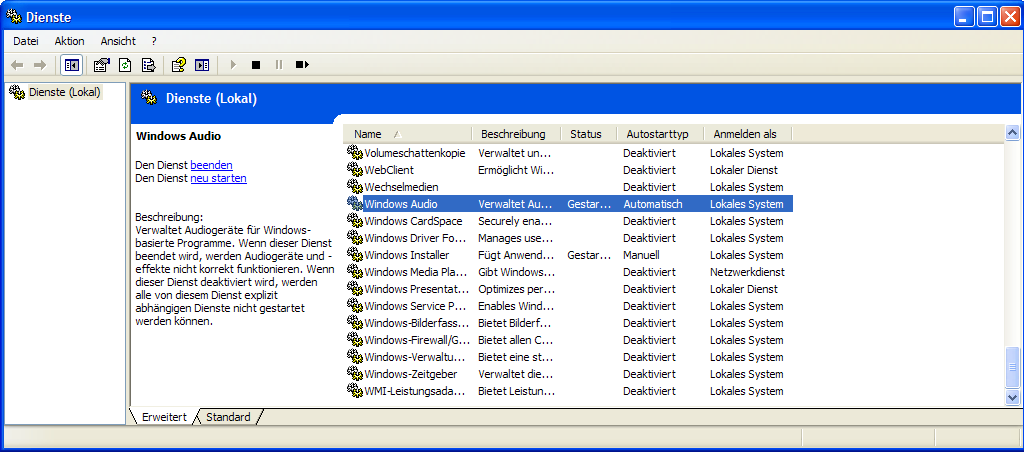Select the Windows Audio service name
This screenshot has height=452, width=1024.
401,204
